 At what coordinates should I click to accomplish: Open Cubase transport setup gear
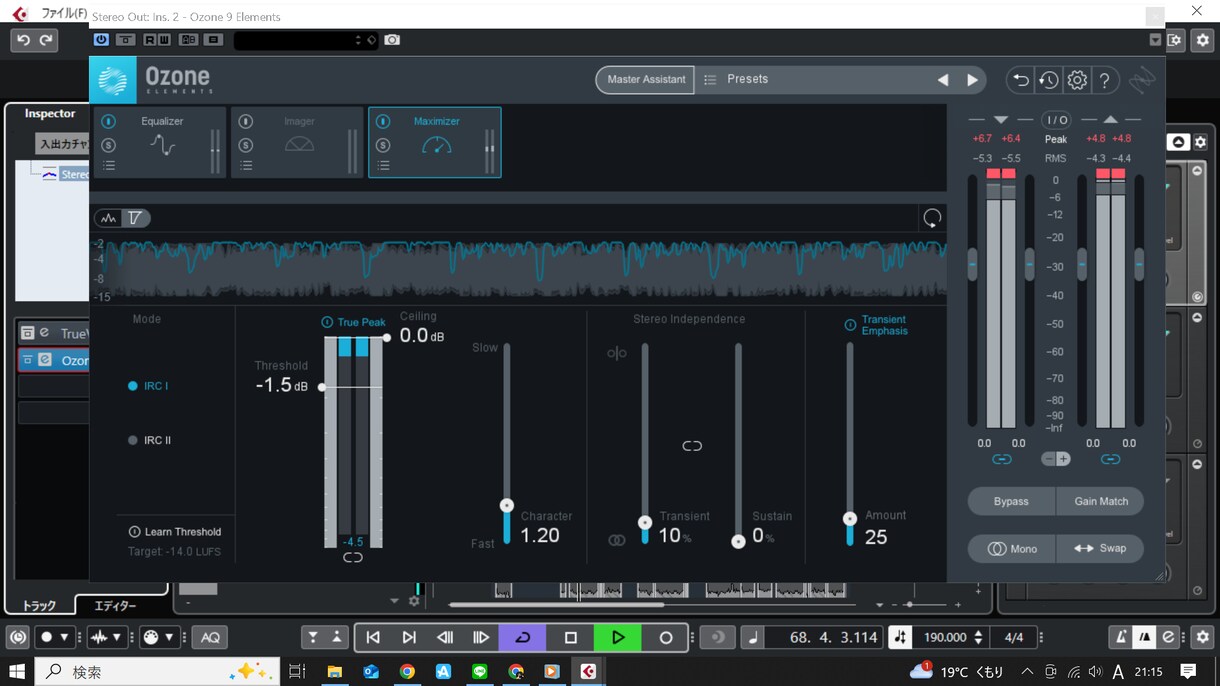click(1203, 637)
